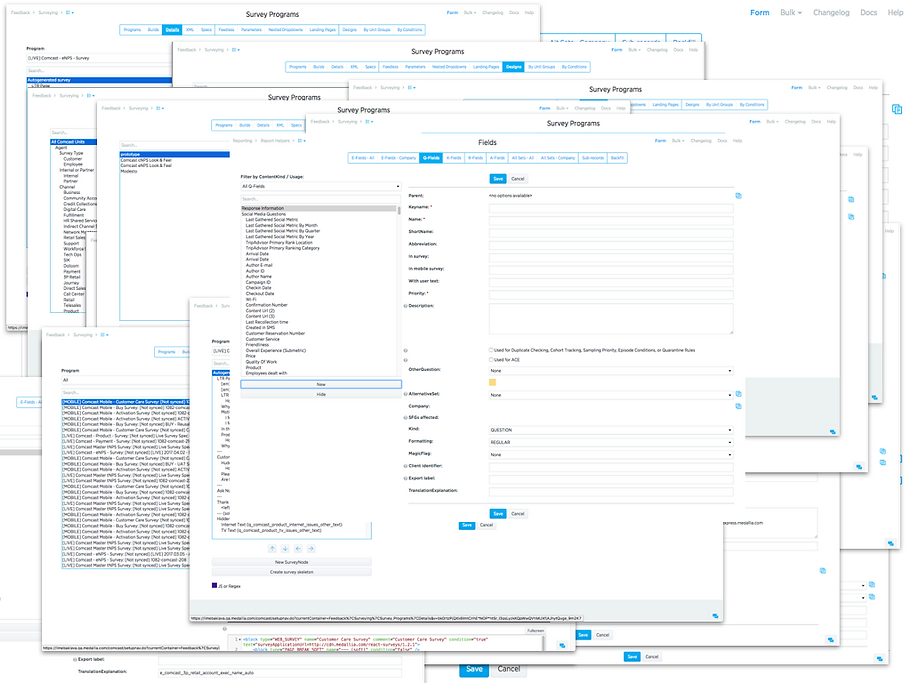Click the large Changelog link at top-right

(830, 12)
